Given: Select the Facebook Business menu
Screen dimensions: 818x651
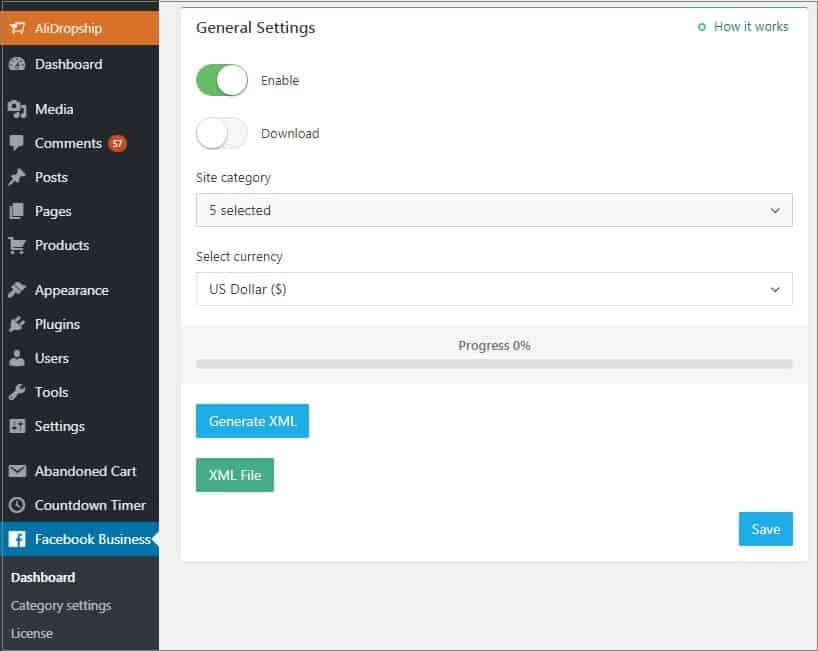Looking at the screenshot, I should point(80,539).
